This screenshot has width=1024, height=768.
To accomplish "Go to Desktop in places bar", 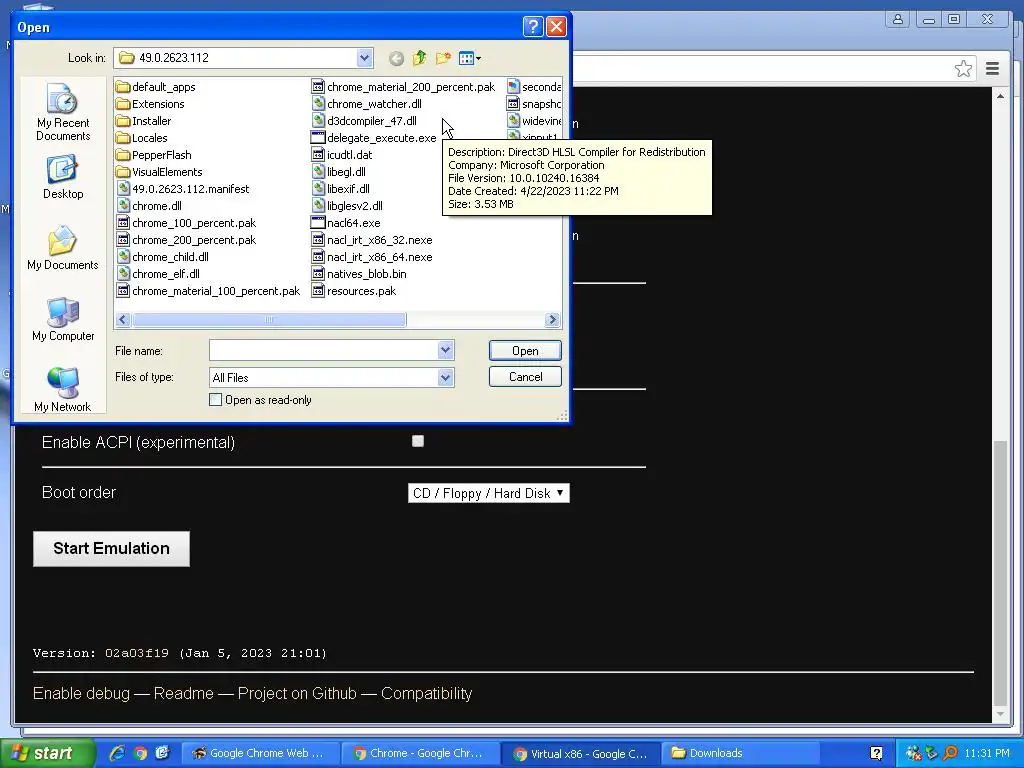I will tap(63, 177).
